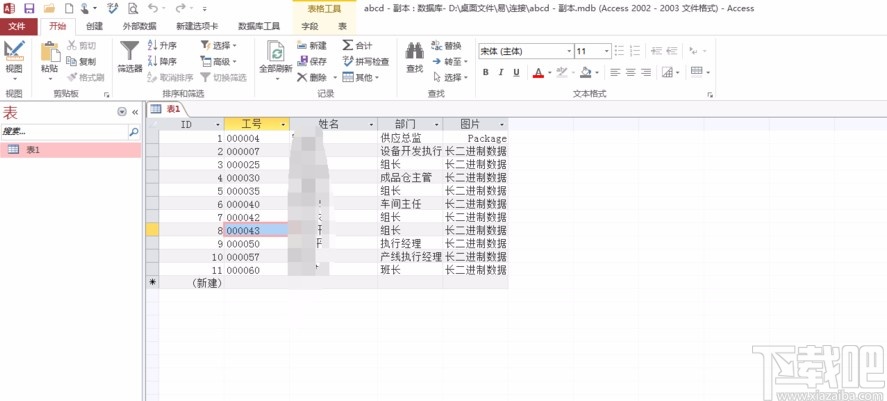Image resolution: width=887 pixels, height=401 pixels.
Task: Click the bulleted list icon in text formatting
Action: pos(619,51)
